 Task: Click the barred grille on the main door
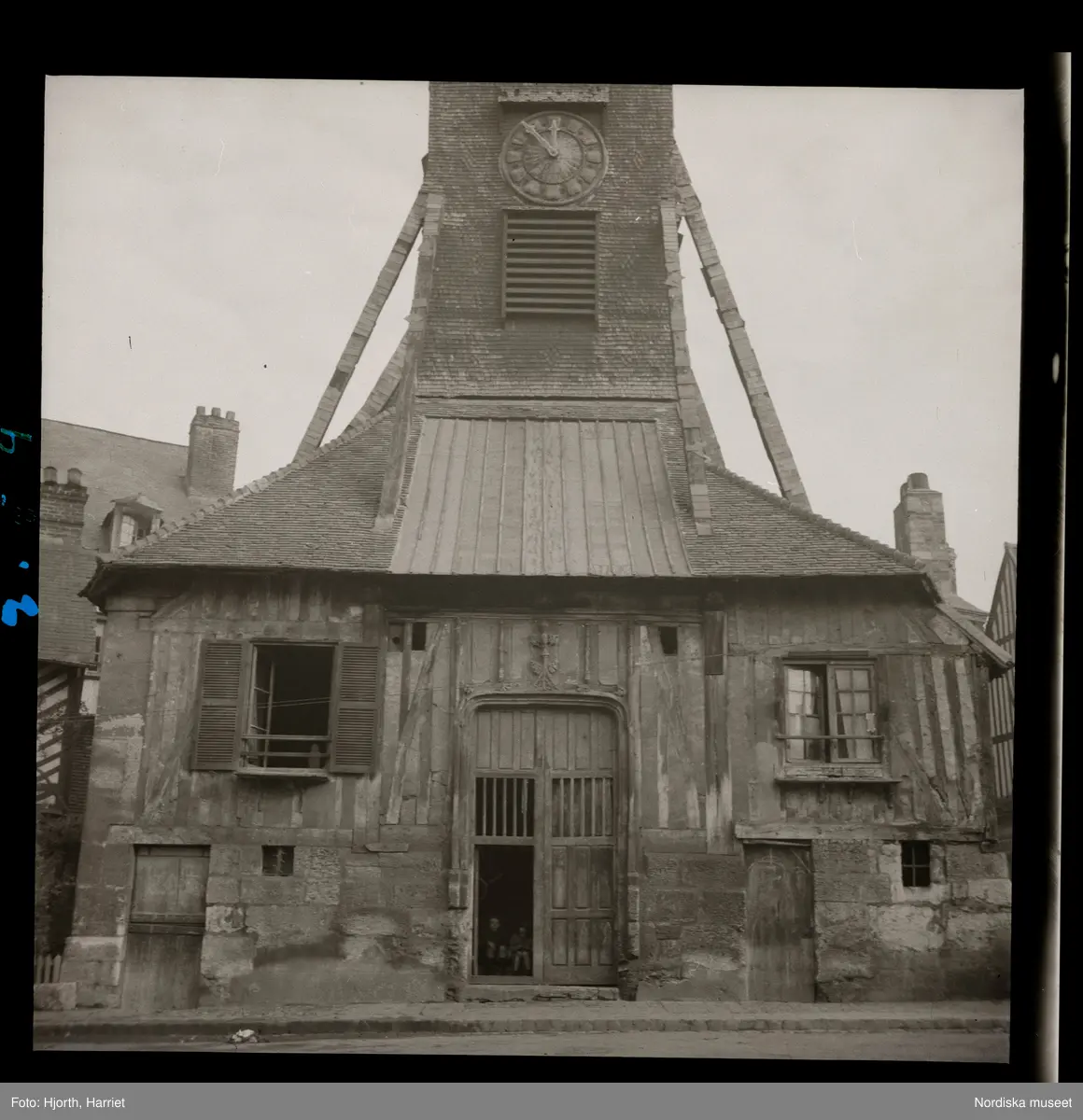544,806
